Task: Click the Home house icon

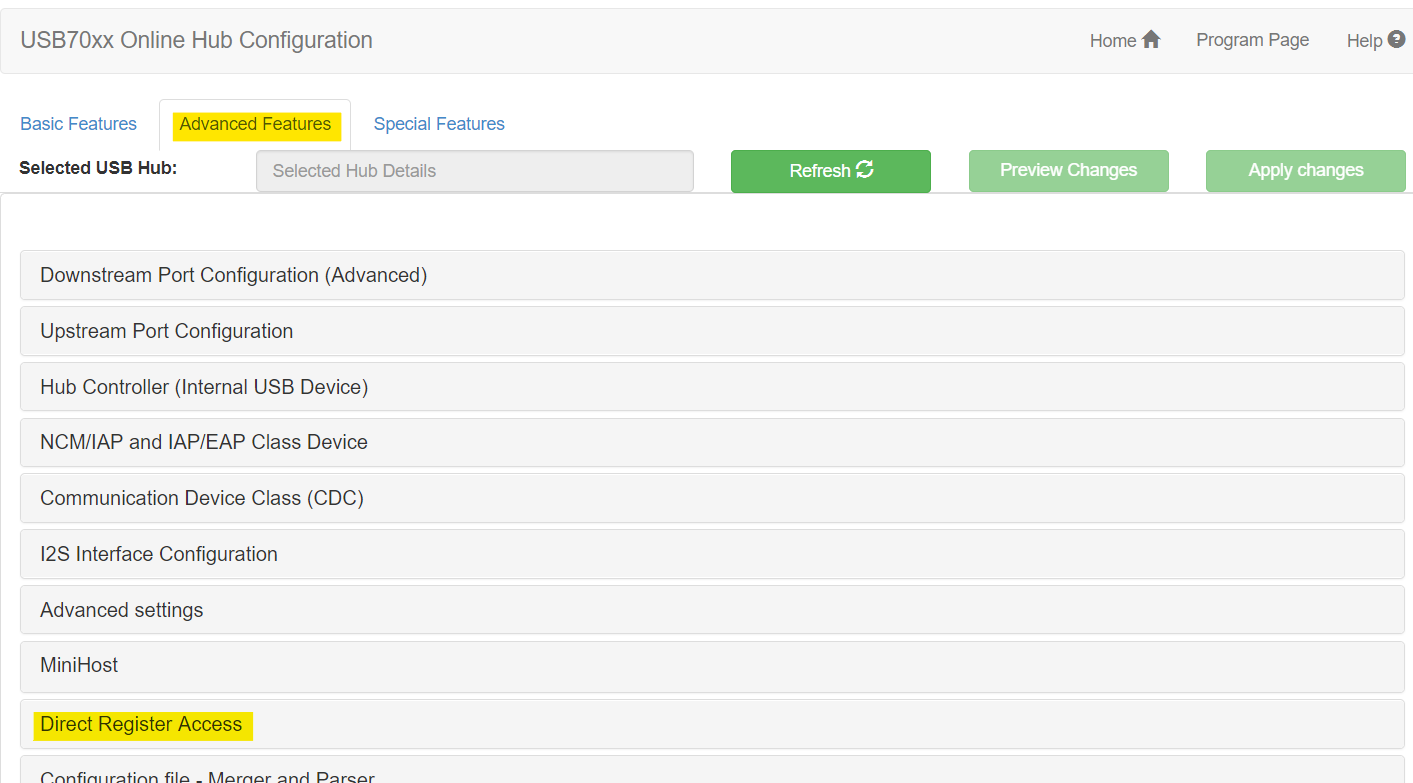Action: pos(1150,39)
